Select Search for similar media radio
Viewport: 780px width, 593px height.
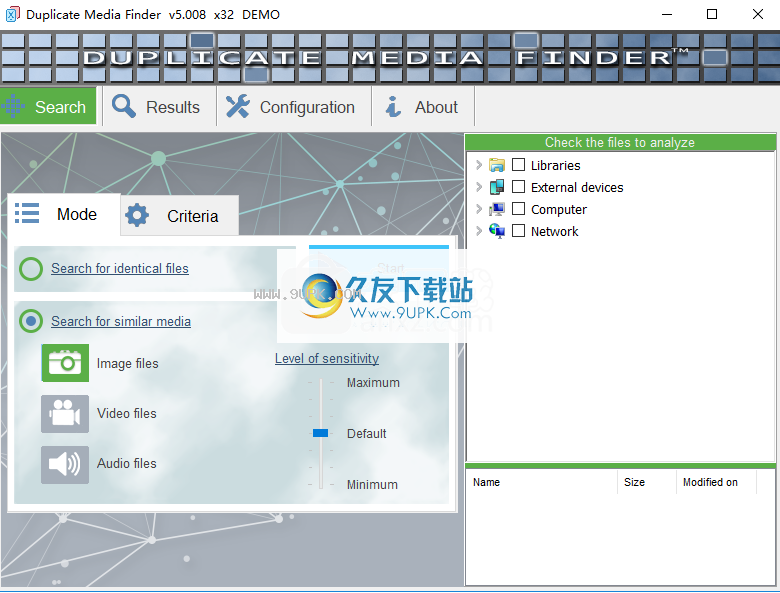(x=31, y=321)
